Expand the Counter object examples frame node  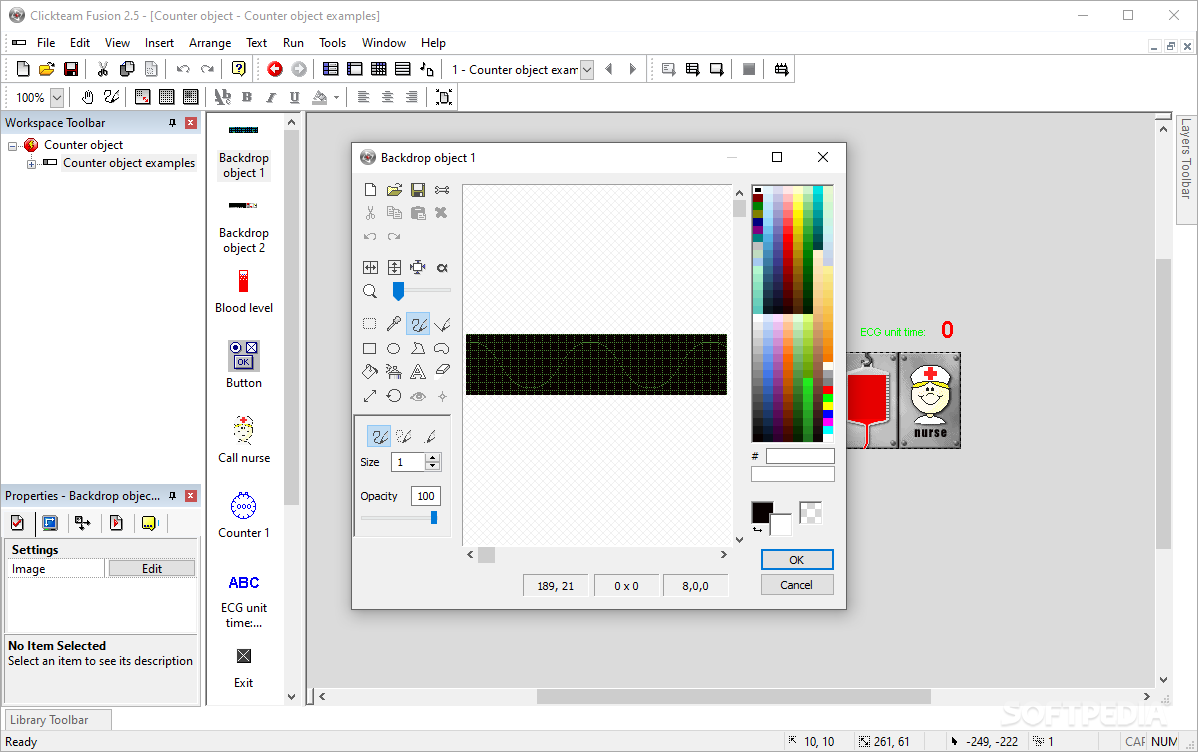point(31,164)
